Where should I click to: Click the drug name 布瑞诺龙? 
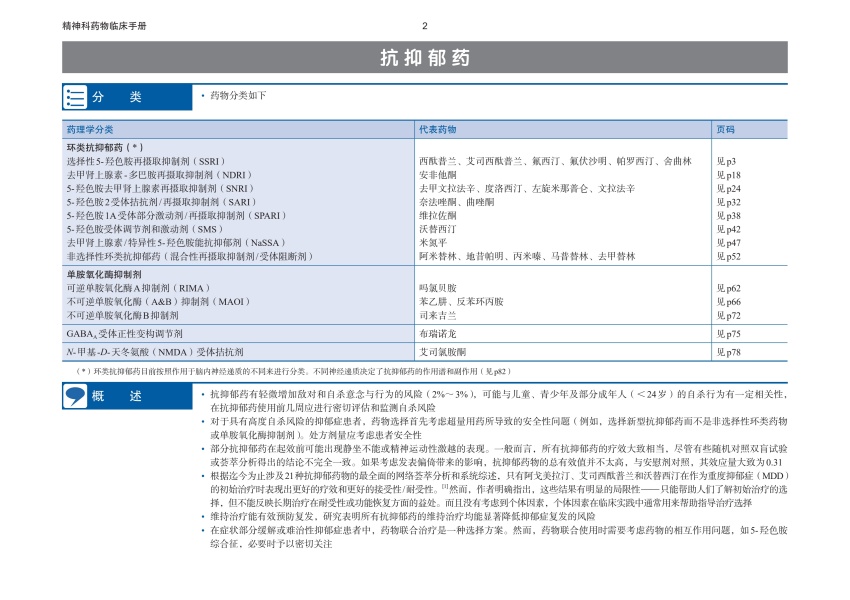pyautogui.click(x=437, y=333)
